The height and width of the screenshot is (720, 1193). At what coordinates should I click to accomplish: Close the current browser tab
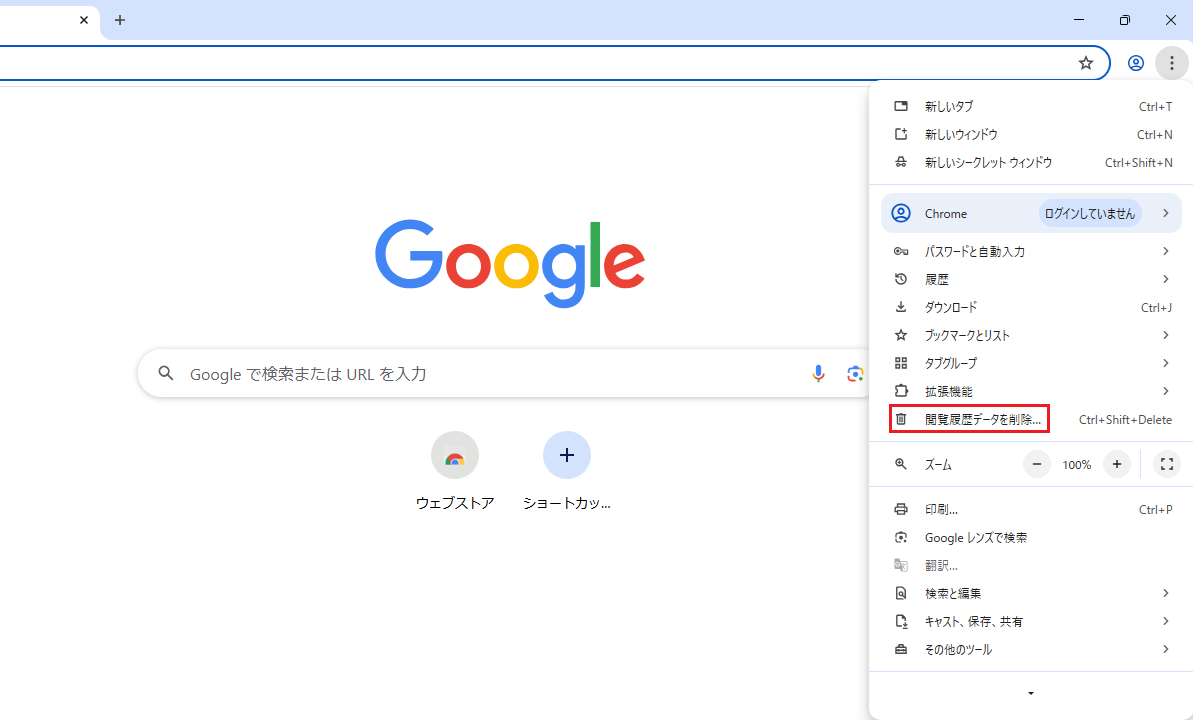click(x=84, y=20)
